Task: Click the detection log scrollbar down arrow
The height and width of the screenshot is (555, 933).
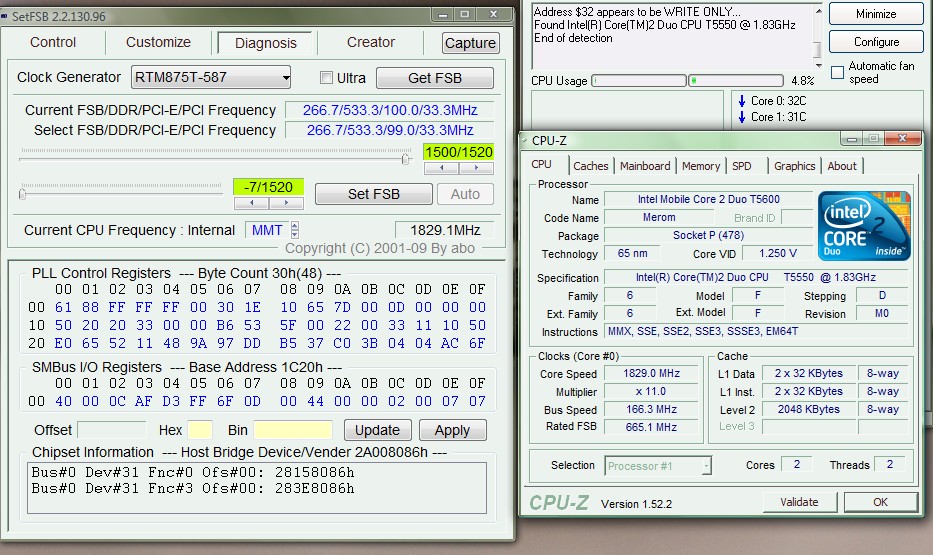Action: (x=819, y=65)
